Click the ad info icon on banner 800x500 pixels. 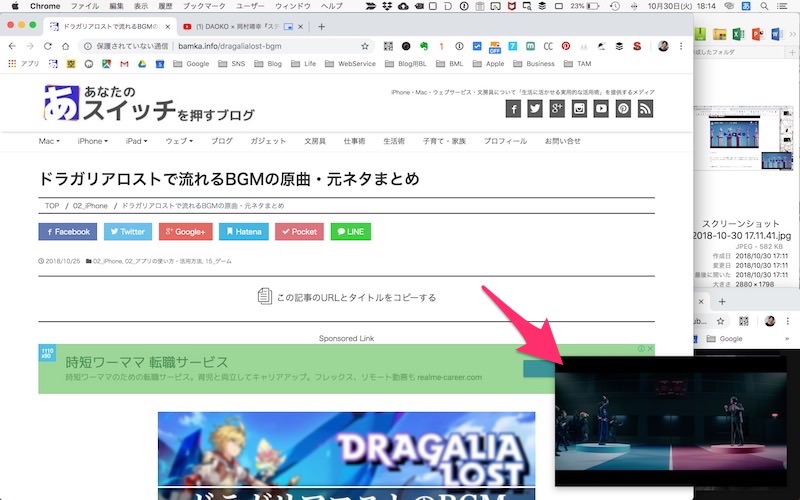coord(641,348)
